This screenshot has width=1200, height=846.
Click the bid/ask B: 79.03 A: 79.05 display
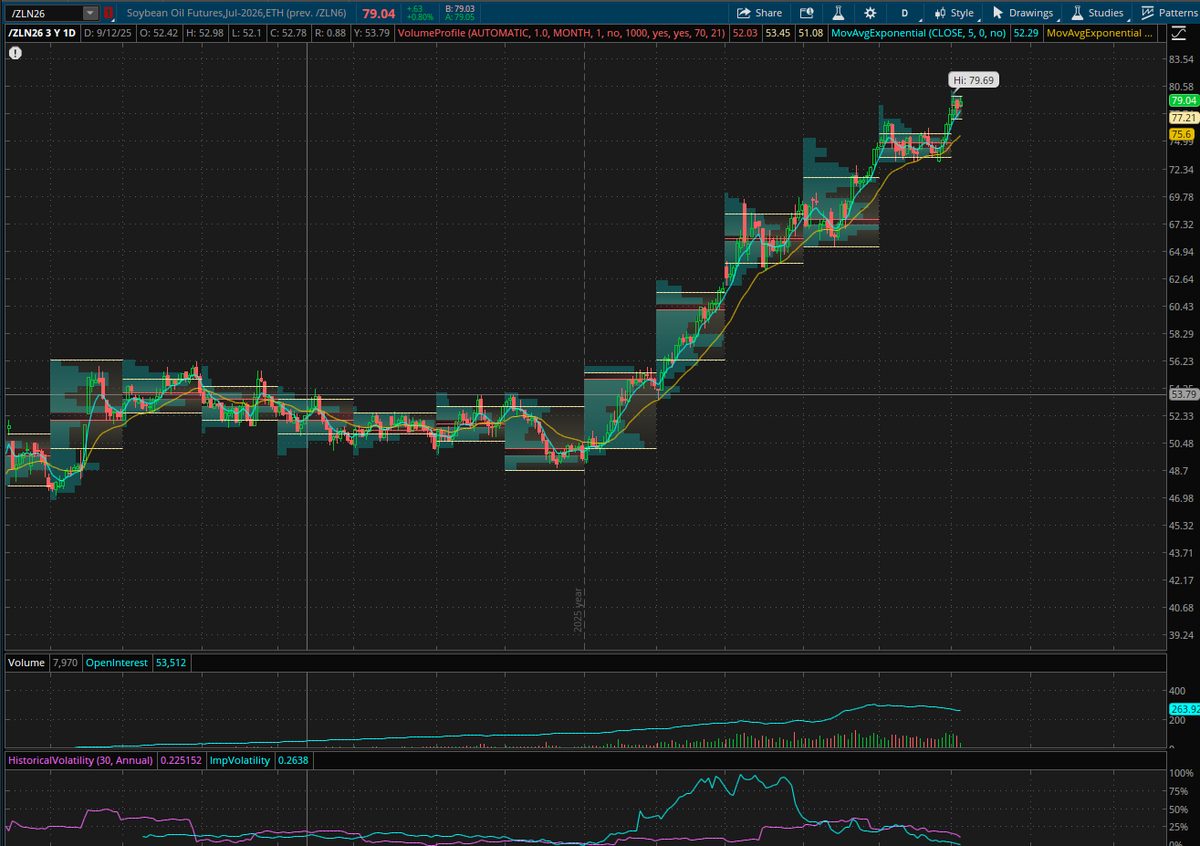click(461, 13)
